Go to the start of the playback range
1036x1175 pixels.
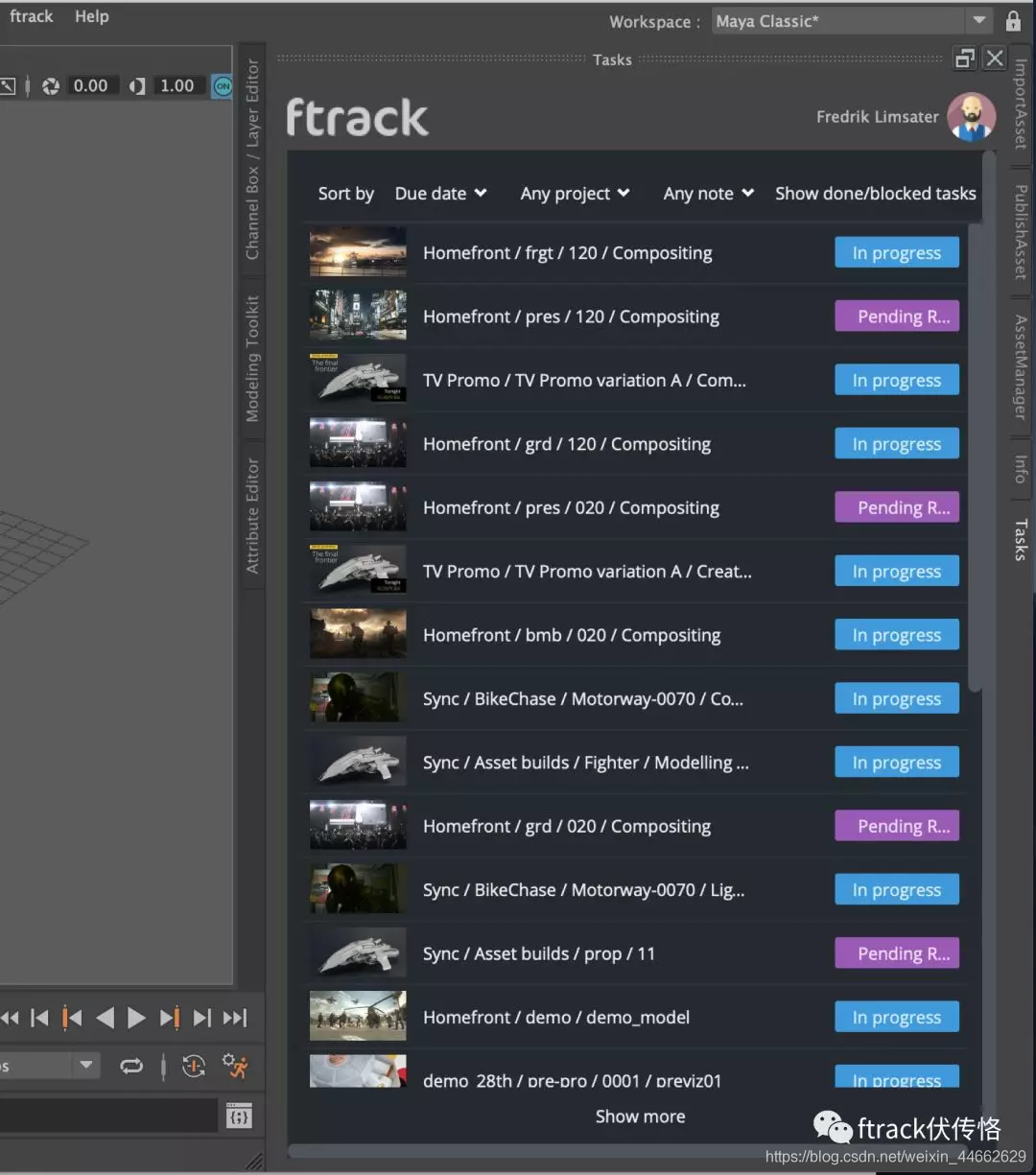pyautogui.click(x=10, y=1018)
